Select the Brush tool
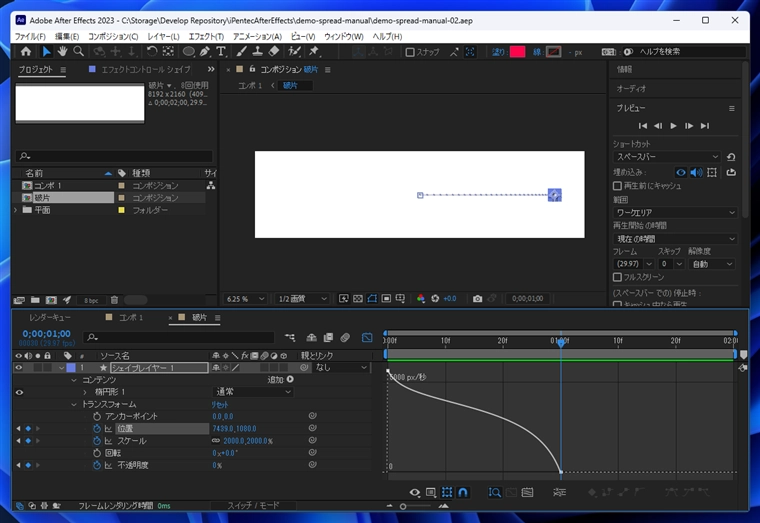 tap(241, 51)
